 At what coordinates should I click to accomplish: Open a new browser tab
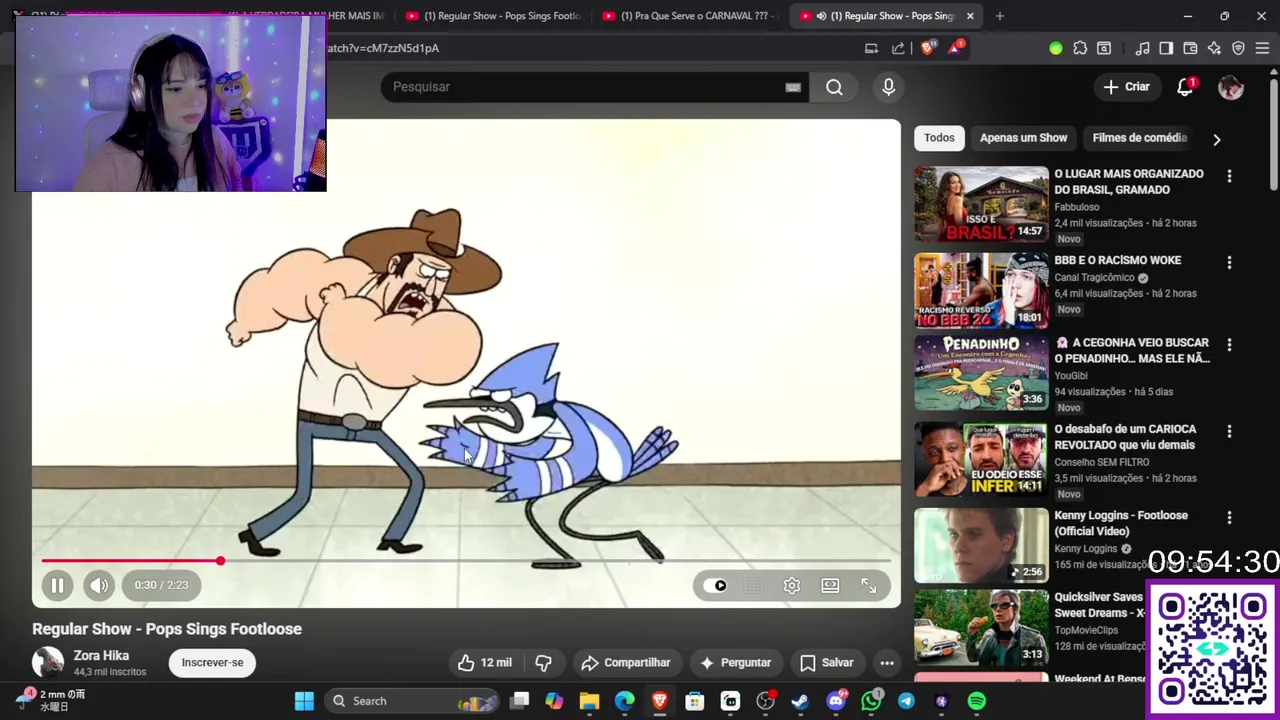999,16
